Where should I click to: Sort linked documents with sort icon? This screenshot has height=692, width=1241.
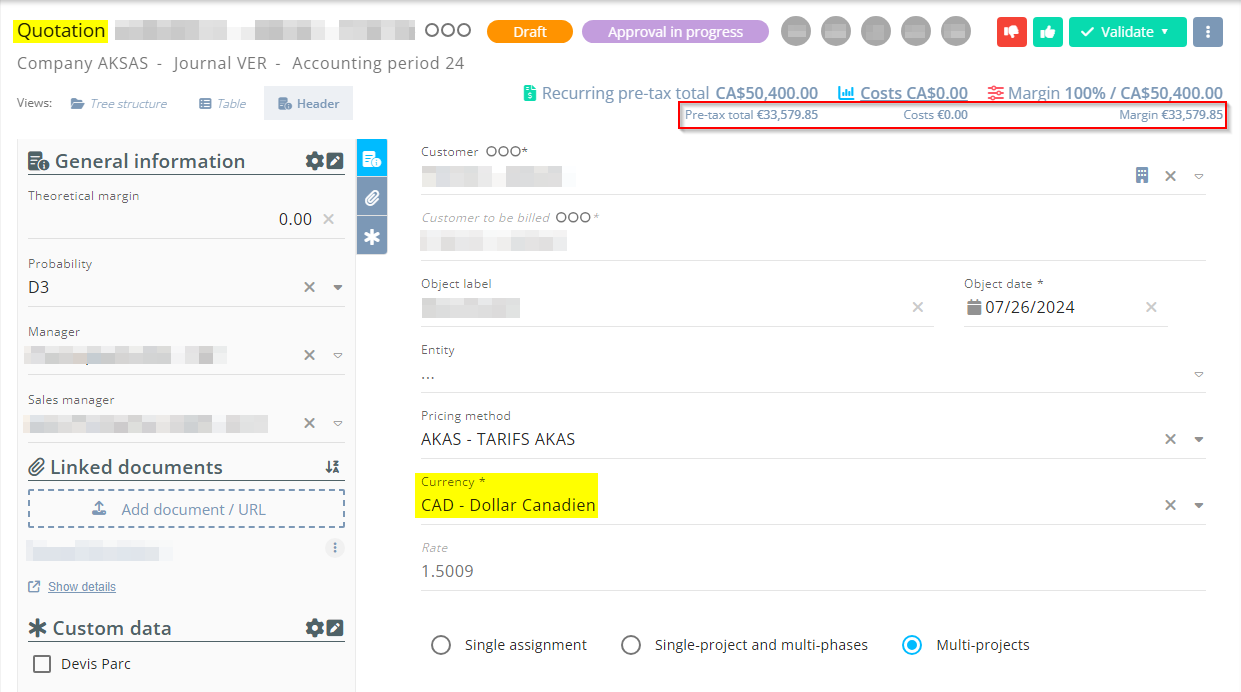click(333, 467)
